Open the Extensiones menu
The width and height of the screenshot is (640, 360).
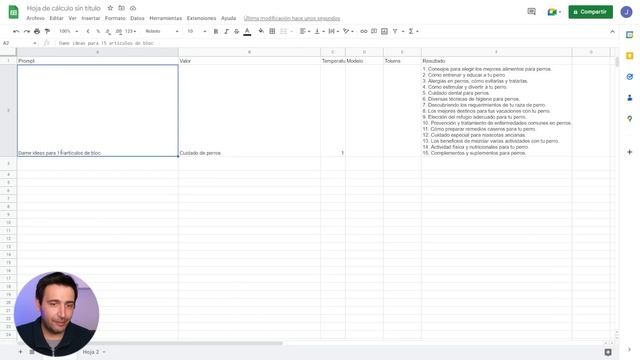(x=201, y=18)
